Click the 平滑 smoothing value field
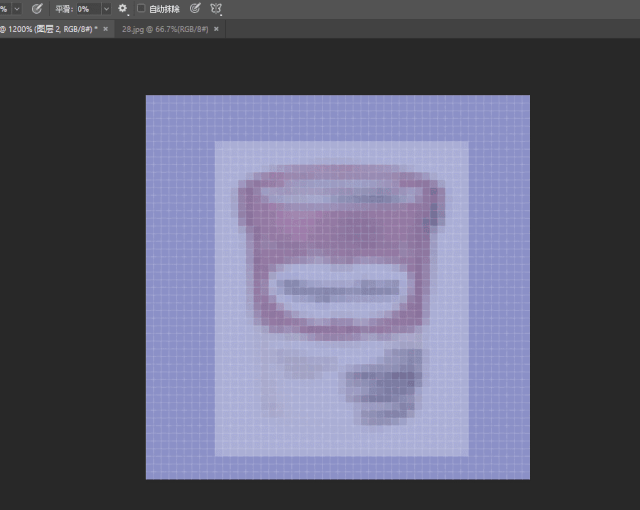This screenshot has height=510, width=640. [x=88, y=8]
